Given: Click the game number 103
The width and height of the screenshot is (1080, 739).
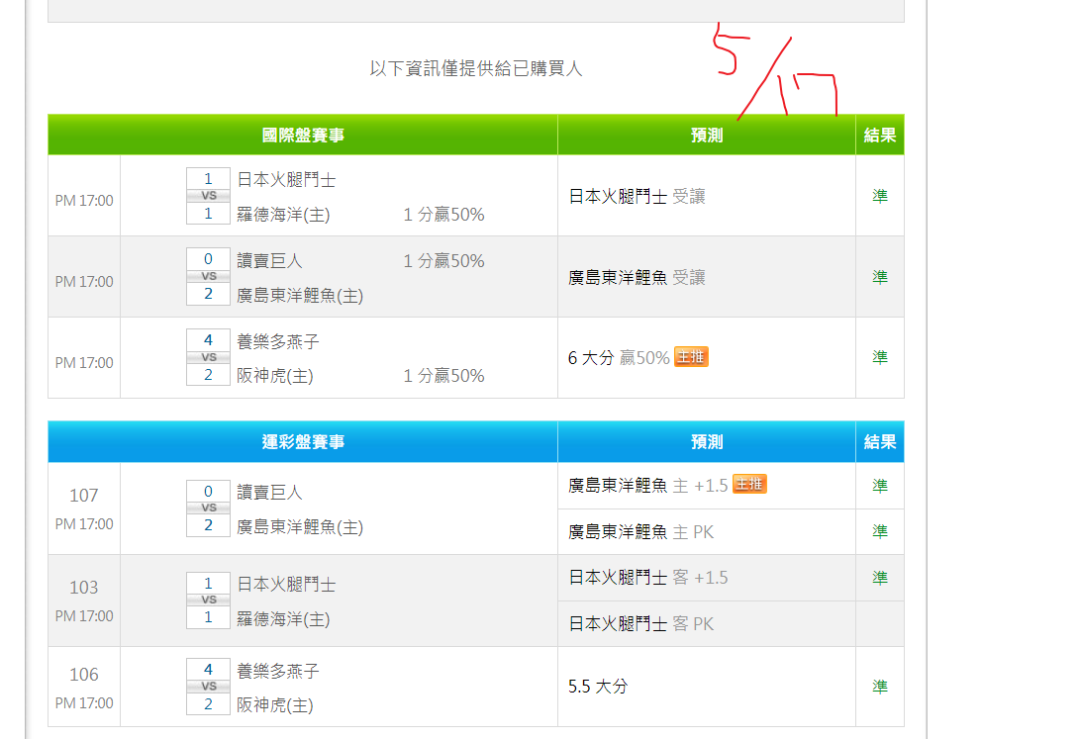Looking at the screenshot, I should click(84, 587).
